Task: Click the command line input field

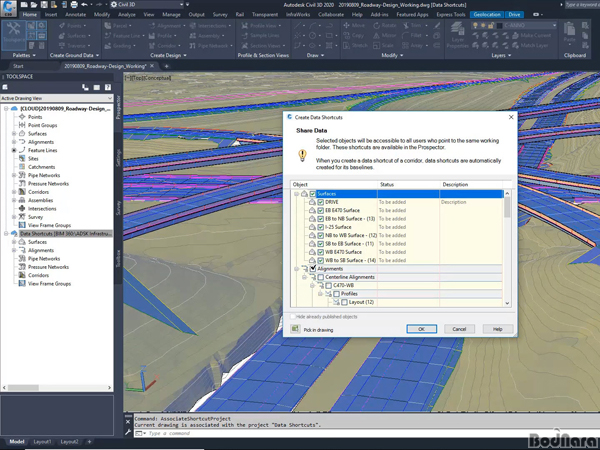Action: 367,433
